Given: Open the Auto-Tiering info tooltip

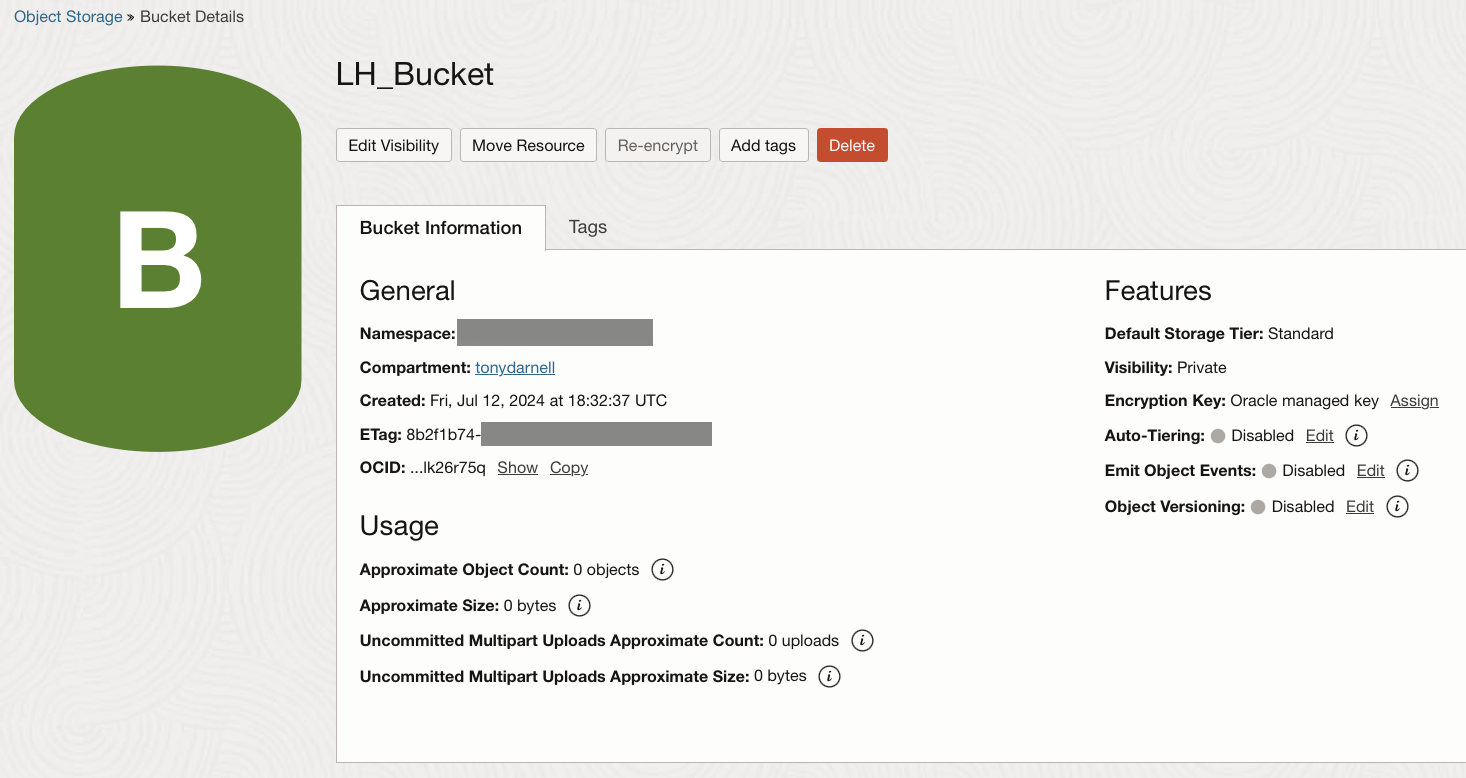Looking at the screenshot, I should coord(1355,435).
